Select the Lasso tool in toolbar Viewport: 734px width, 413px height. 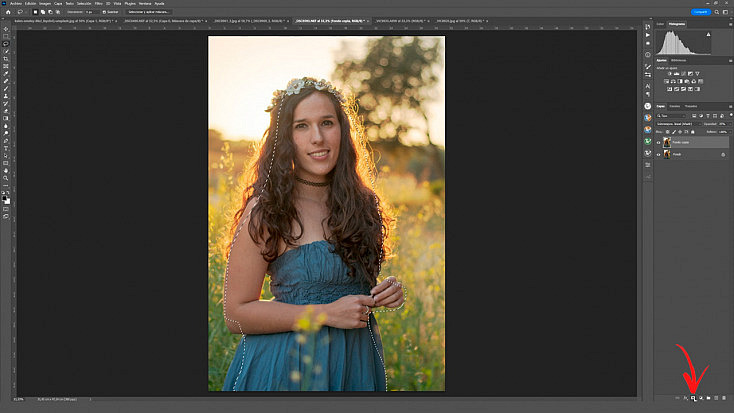pos(6,44)
